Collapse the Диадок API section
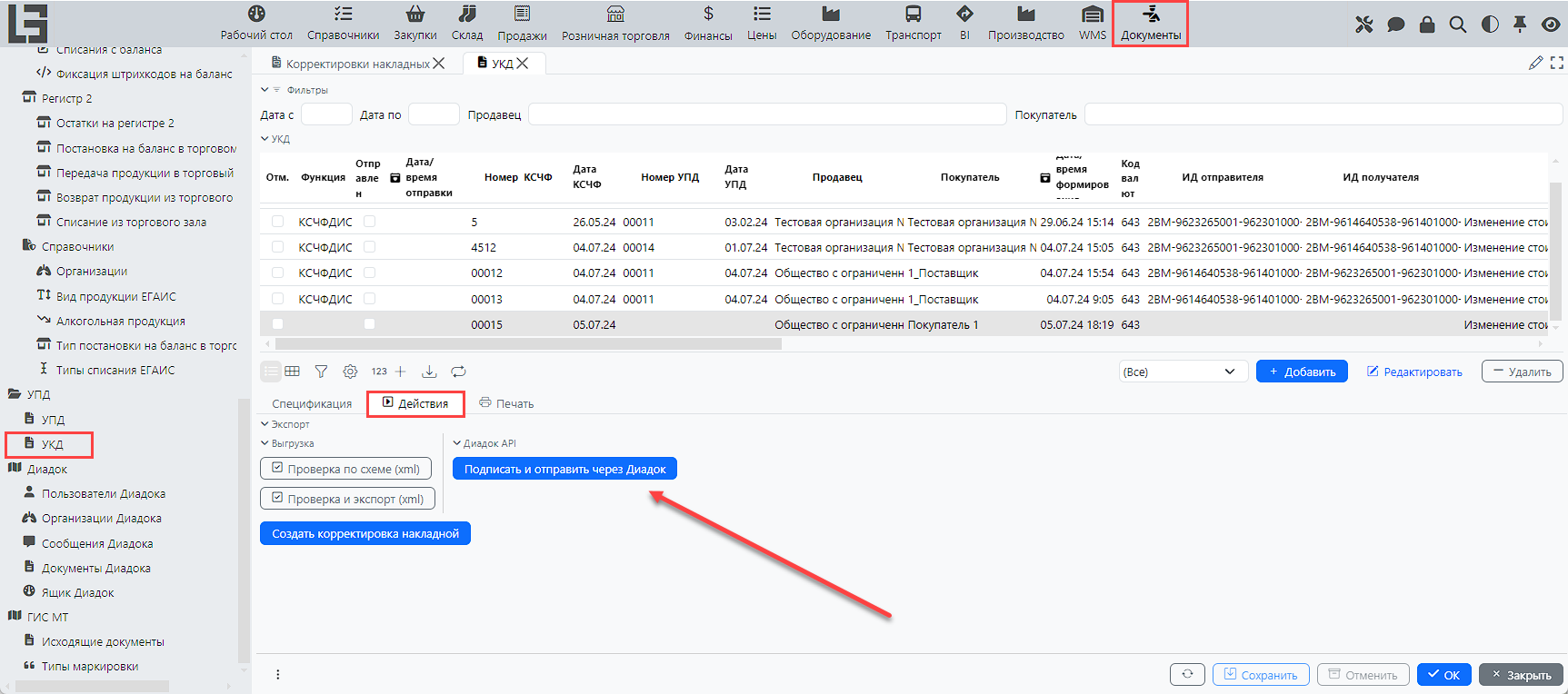This screenshot has height=694, width=1568. (457, 443)
